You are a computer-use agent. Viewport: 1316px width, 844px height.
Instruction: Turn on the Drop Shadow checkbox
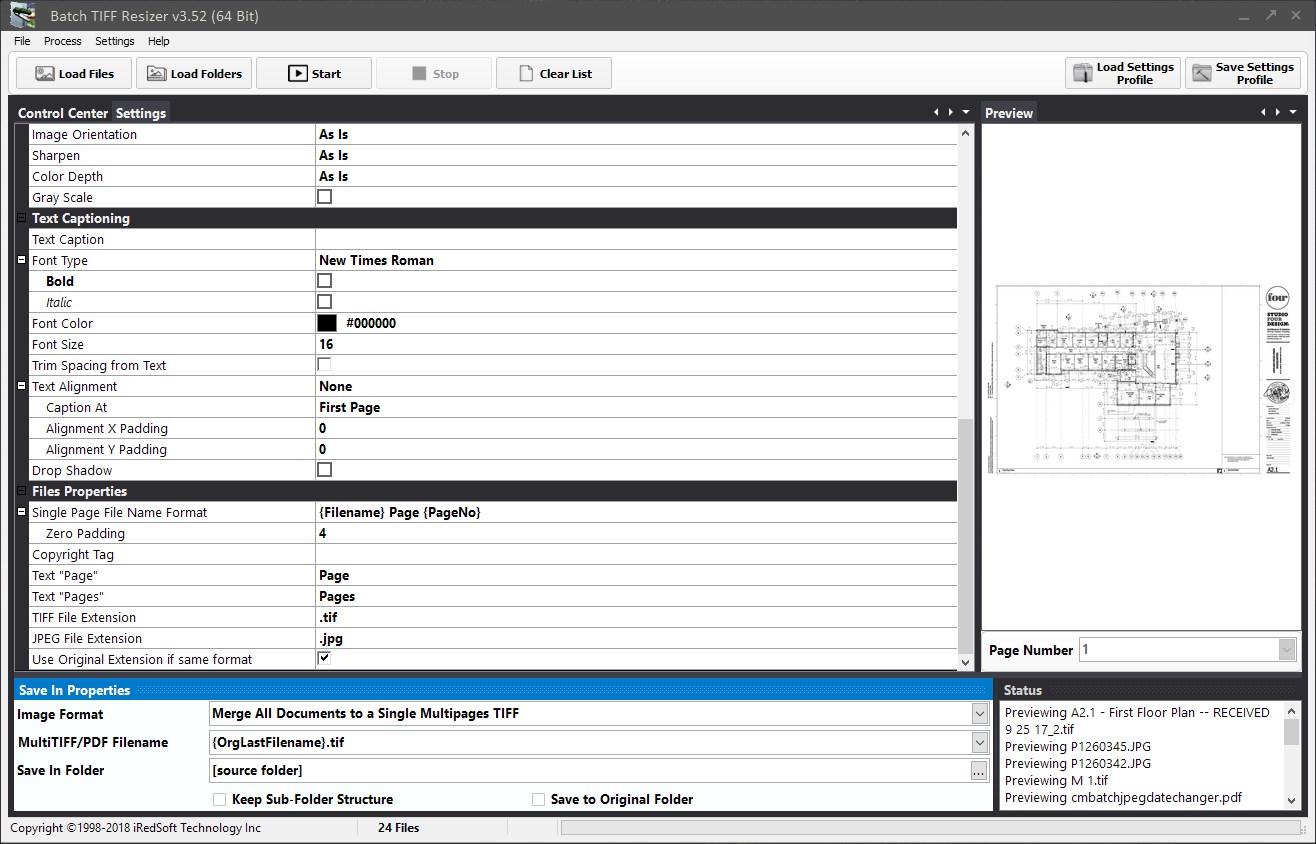pyautogui.click(x=324, y=470)
